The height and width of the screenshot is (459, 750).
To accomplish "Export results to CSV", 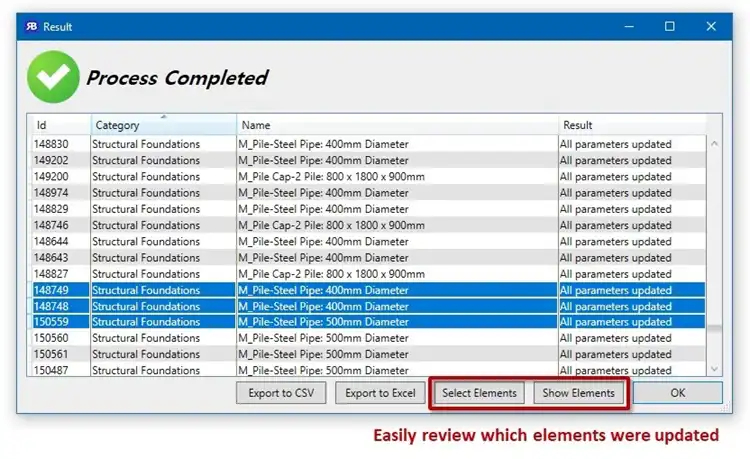I will (x=281, y=393).
